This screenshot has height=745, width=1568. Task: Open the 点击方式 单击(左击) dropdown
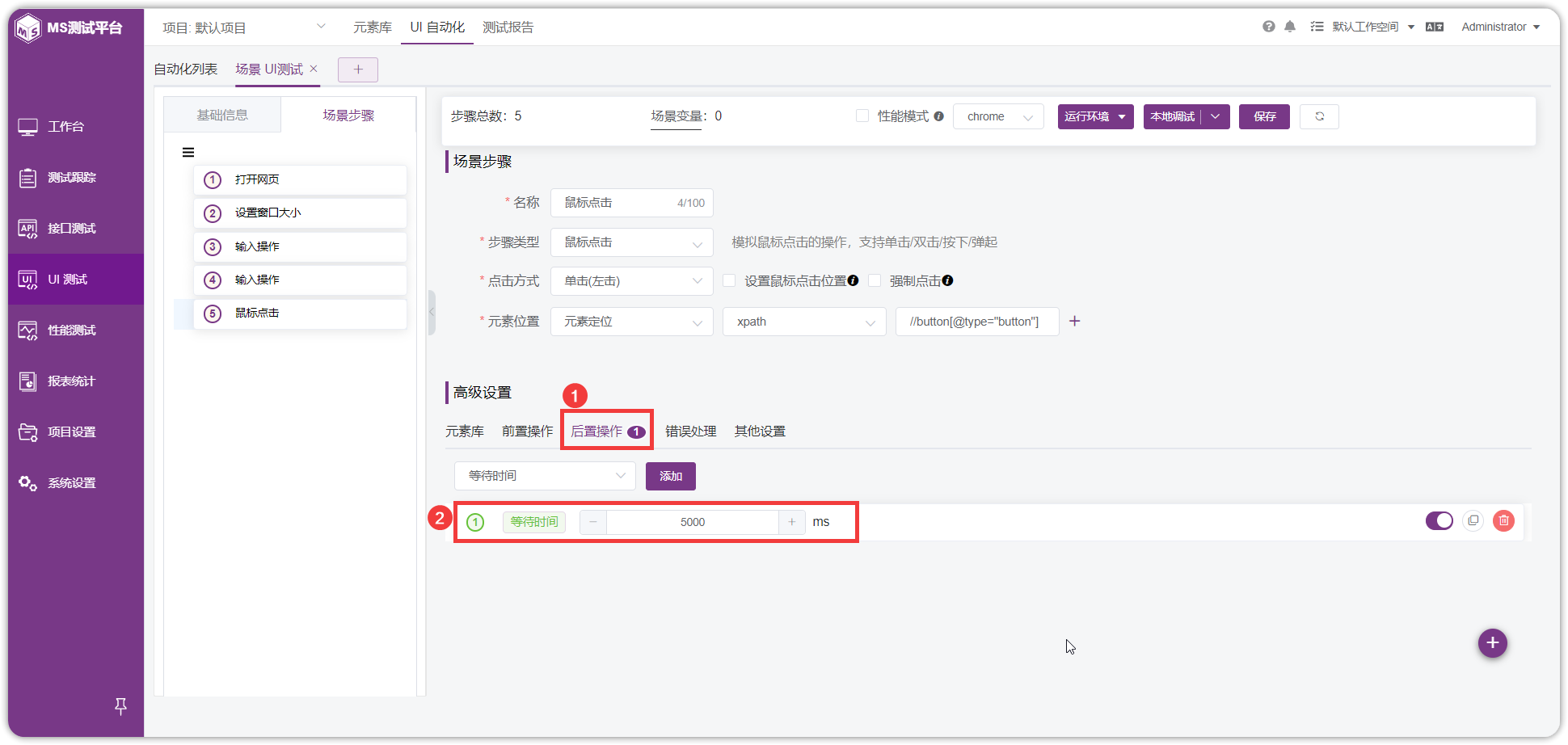coord(632,281)
